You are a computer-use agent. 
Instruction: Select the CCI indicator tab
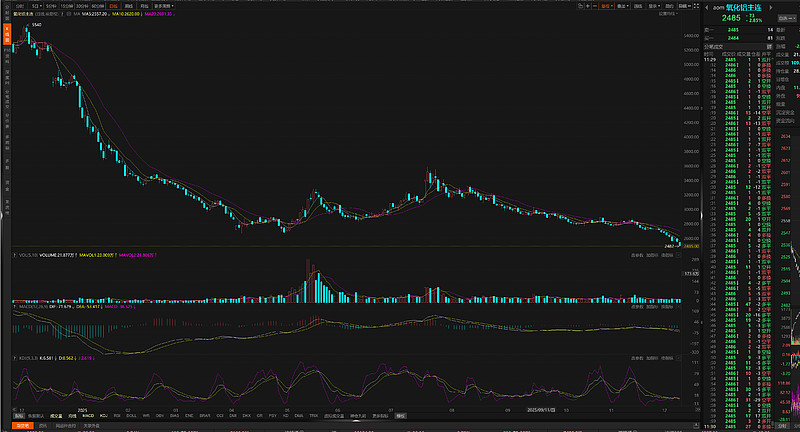pos(220,416)
